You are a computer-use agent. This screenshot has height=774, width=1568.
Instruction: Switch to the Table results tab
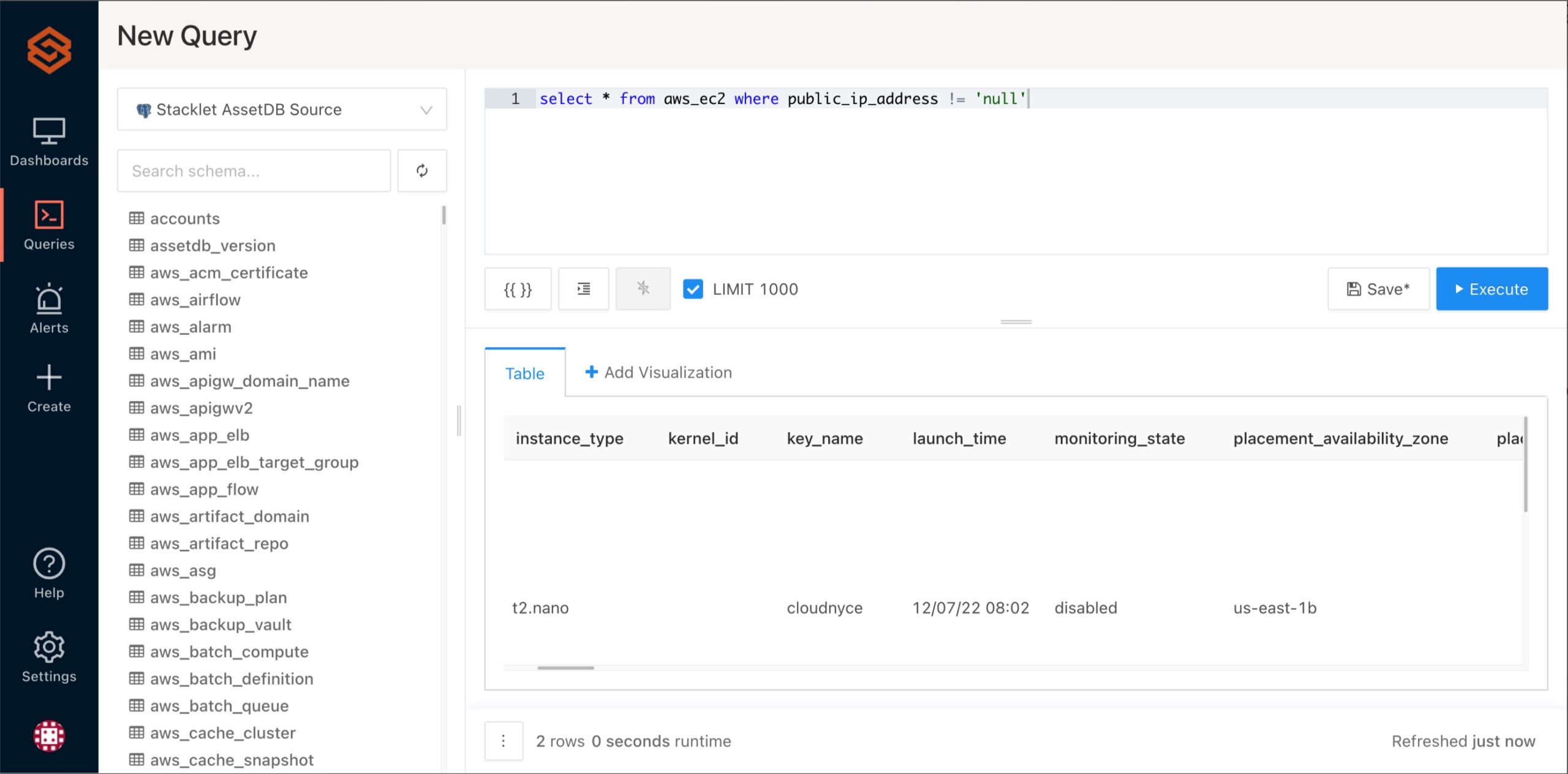coord(524,373)
